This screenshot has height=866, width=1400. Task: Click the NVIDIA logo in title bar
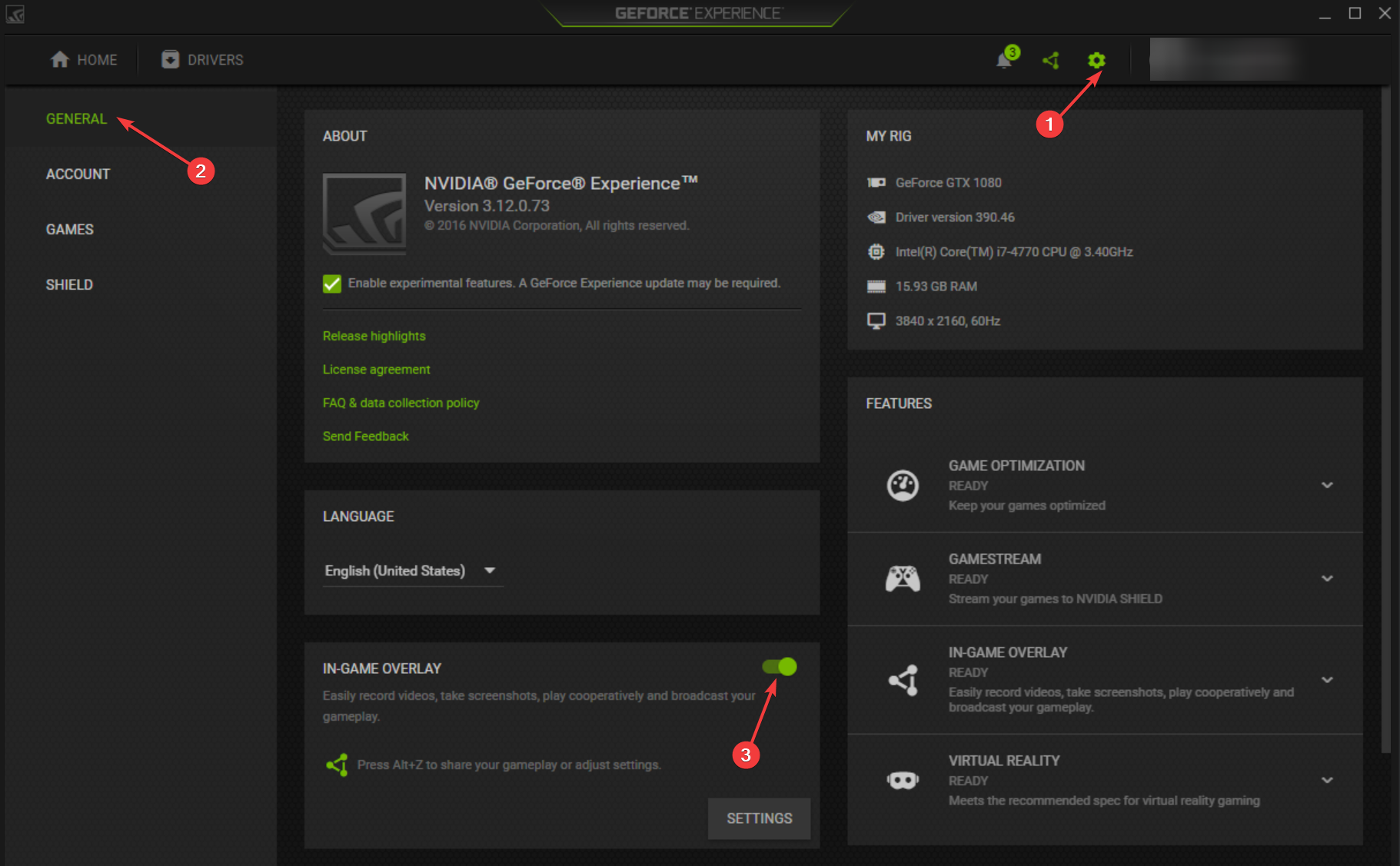pyautogui.click(x=15, y=14)
